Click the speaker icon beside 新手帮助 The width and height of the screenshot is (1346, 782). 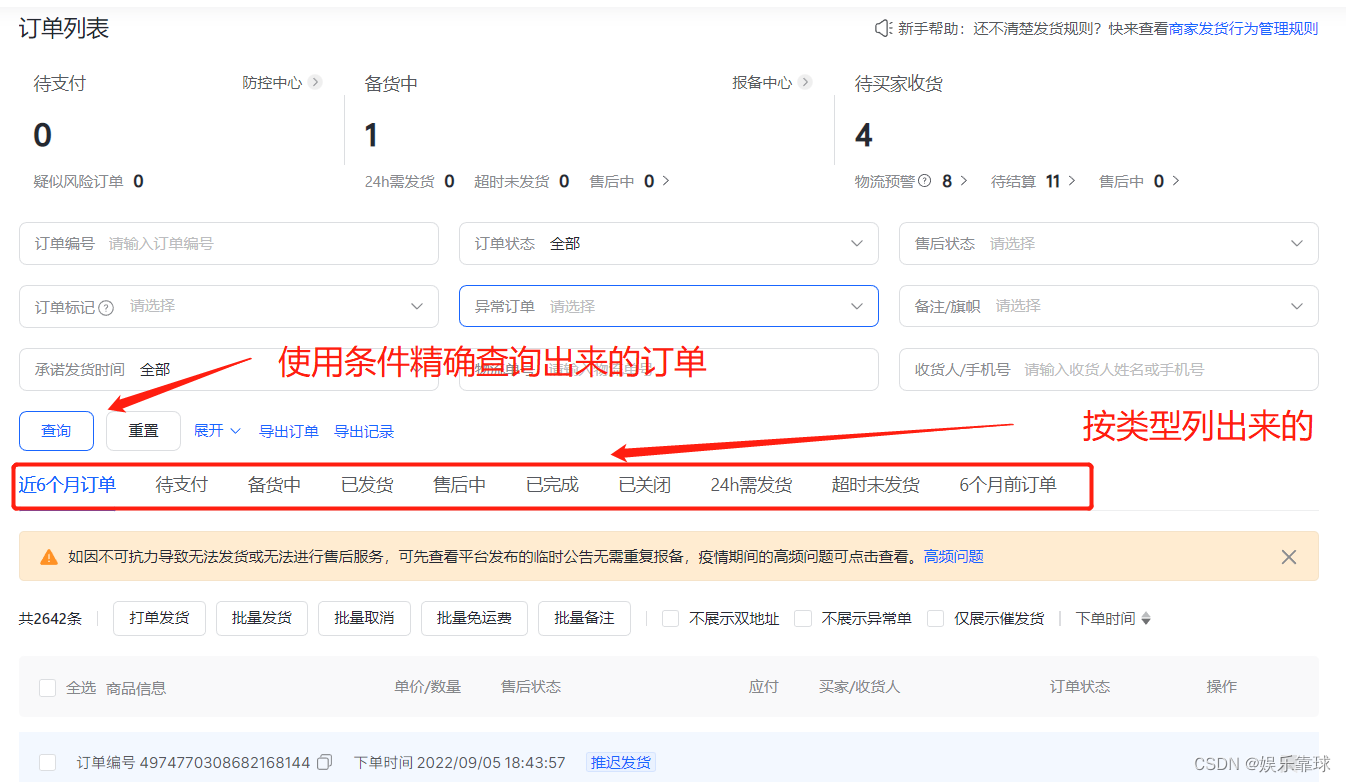(883, 29)
